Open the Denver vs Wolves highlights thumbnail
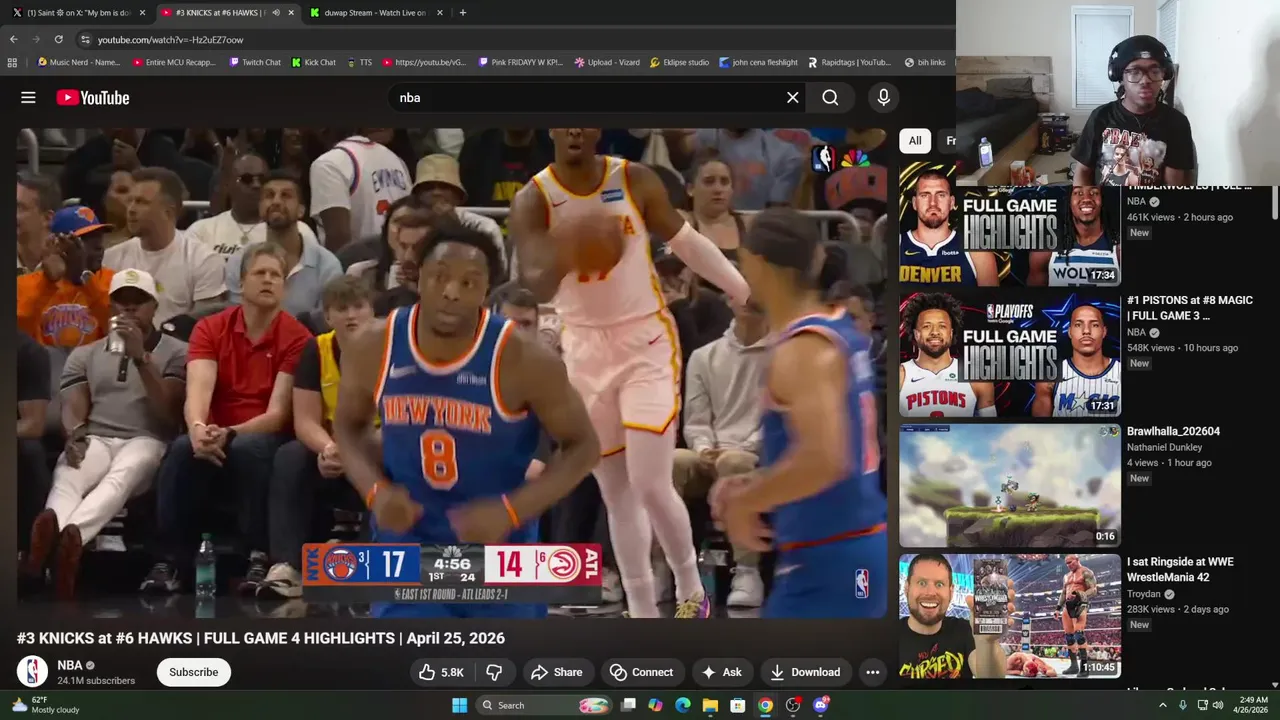 point(1009,224)
